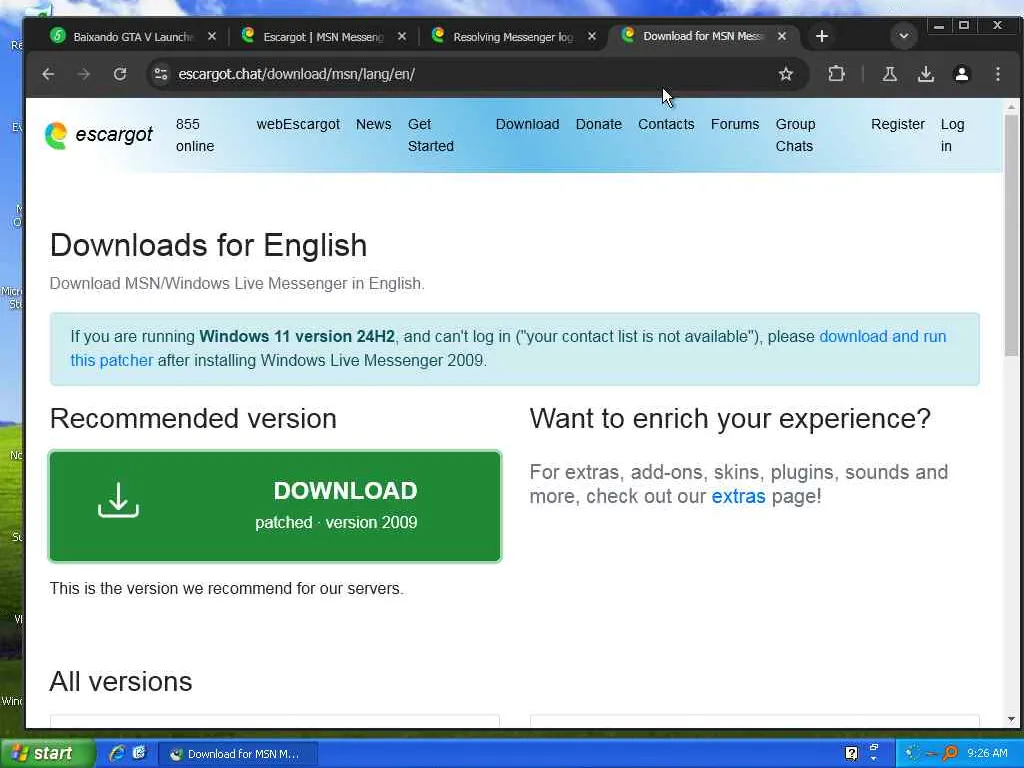Click the Downloads for English heading

pos(208,246)
